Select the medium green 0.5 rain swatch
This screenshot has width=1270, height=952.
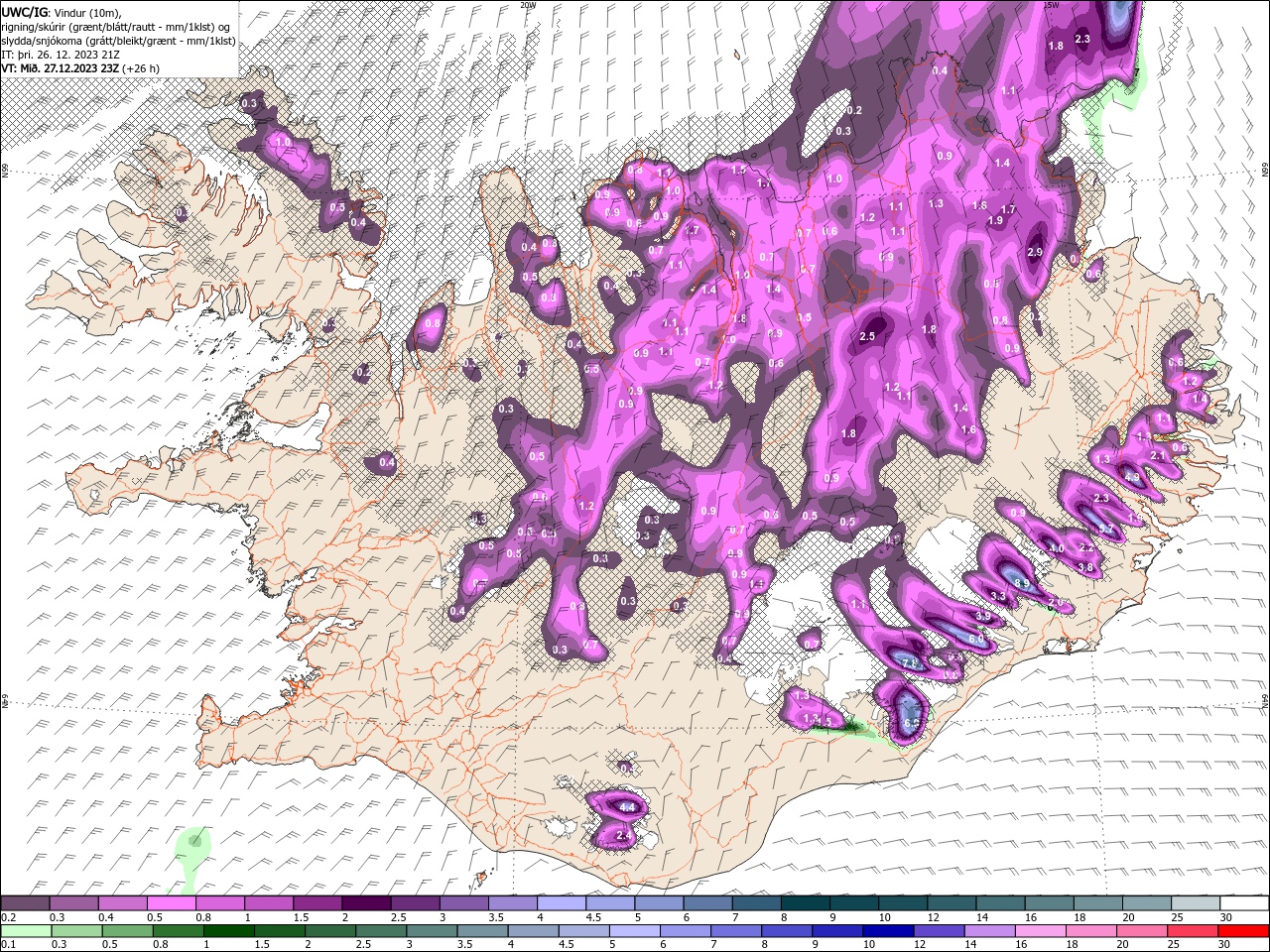(x=127, y=932)
